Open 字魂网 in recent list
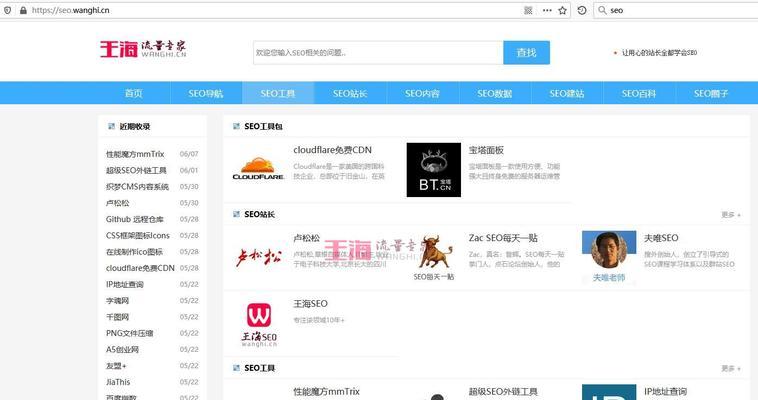The image size is (758, 400). point(117,301)
